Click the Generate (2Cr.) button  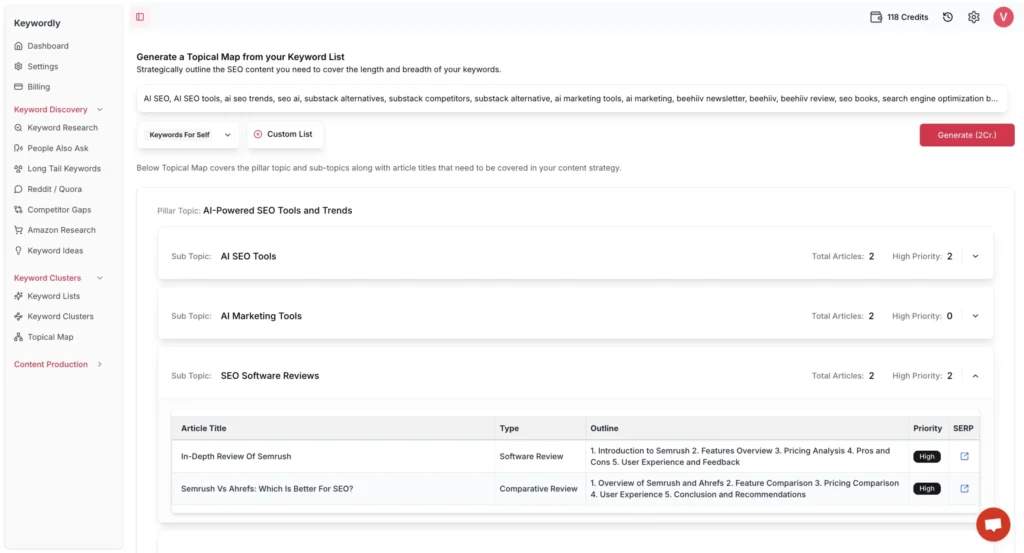click(x=966, y=135)
